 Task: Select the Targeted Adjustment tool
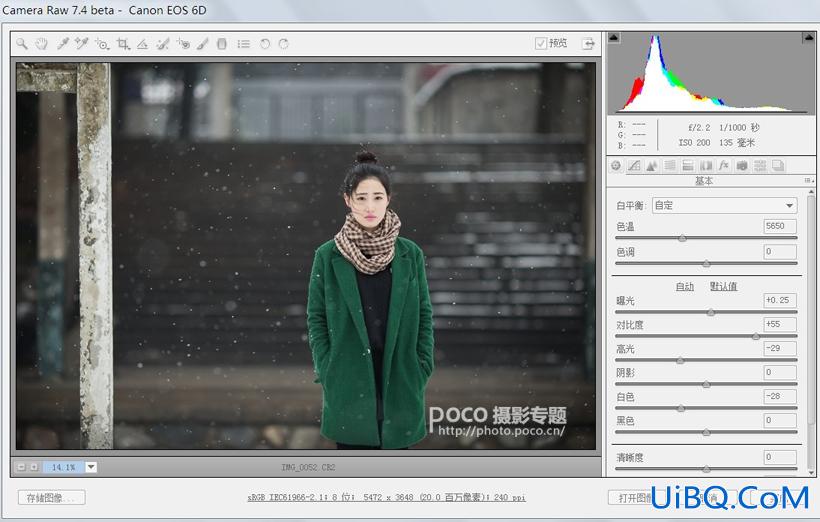point(102,44)
